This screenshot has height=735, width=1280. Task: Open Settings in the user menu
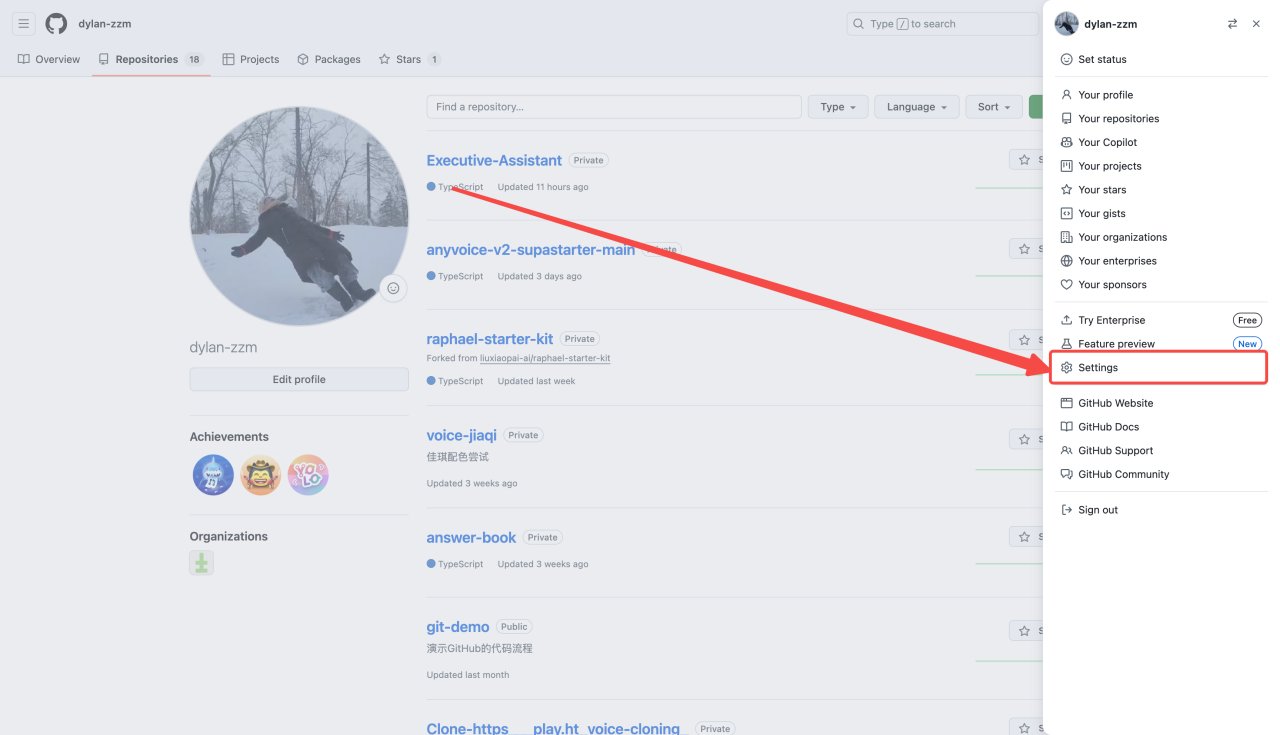tap(1098, 368)
